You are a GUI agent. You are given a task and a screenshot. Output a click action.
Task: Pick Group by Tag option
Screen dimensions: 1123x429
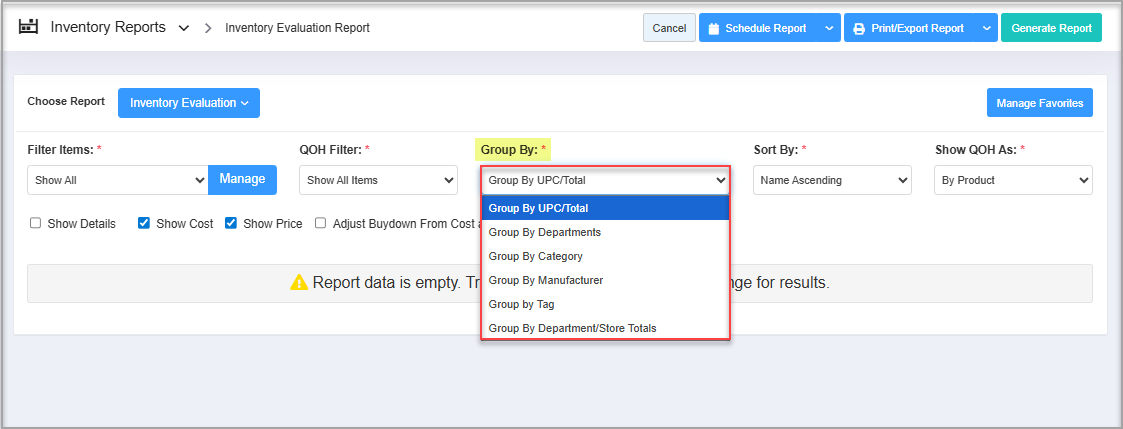tap(521, 304)
